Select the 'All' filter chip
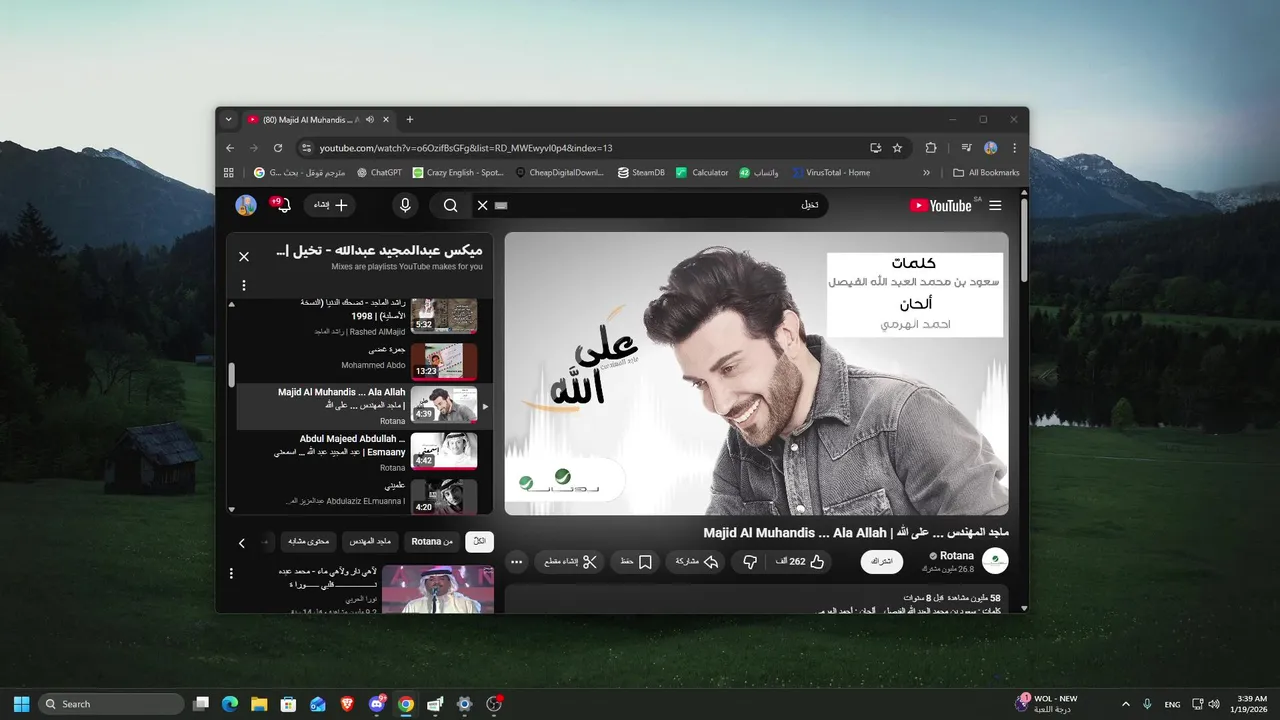 [x=480, y=542]
